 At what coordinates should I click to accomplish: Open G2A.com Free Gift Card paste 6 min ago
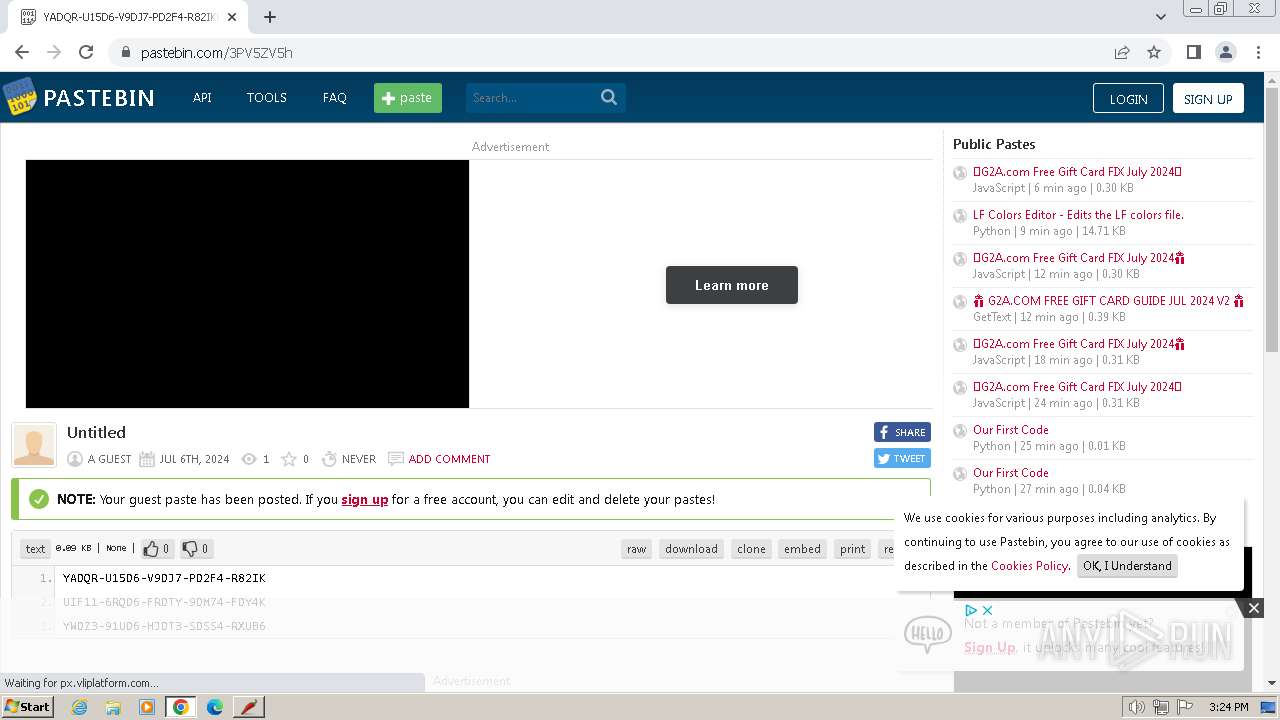[1077, 172]
